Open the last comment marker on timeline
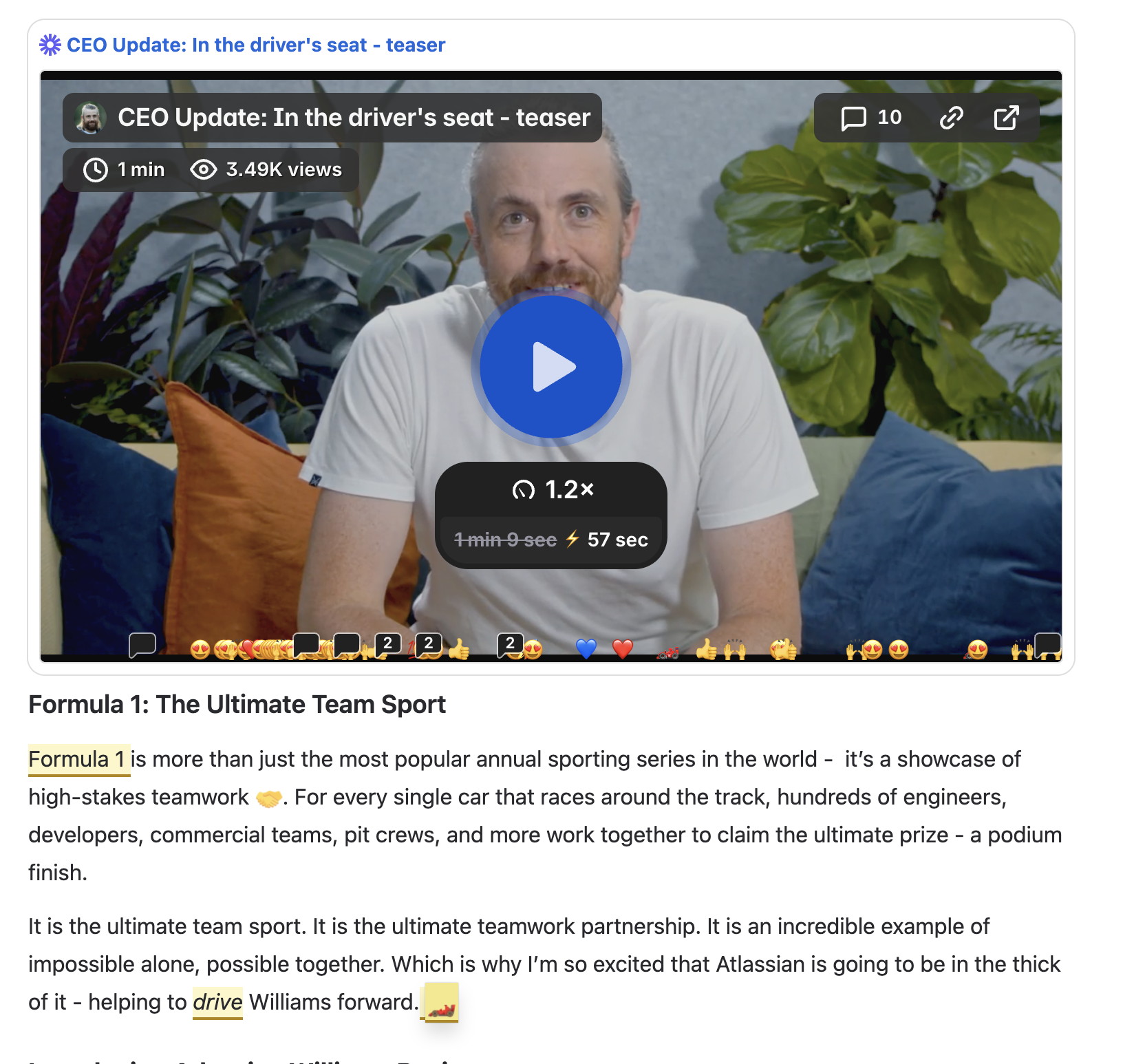 tap(1047, 645)
